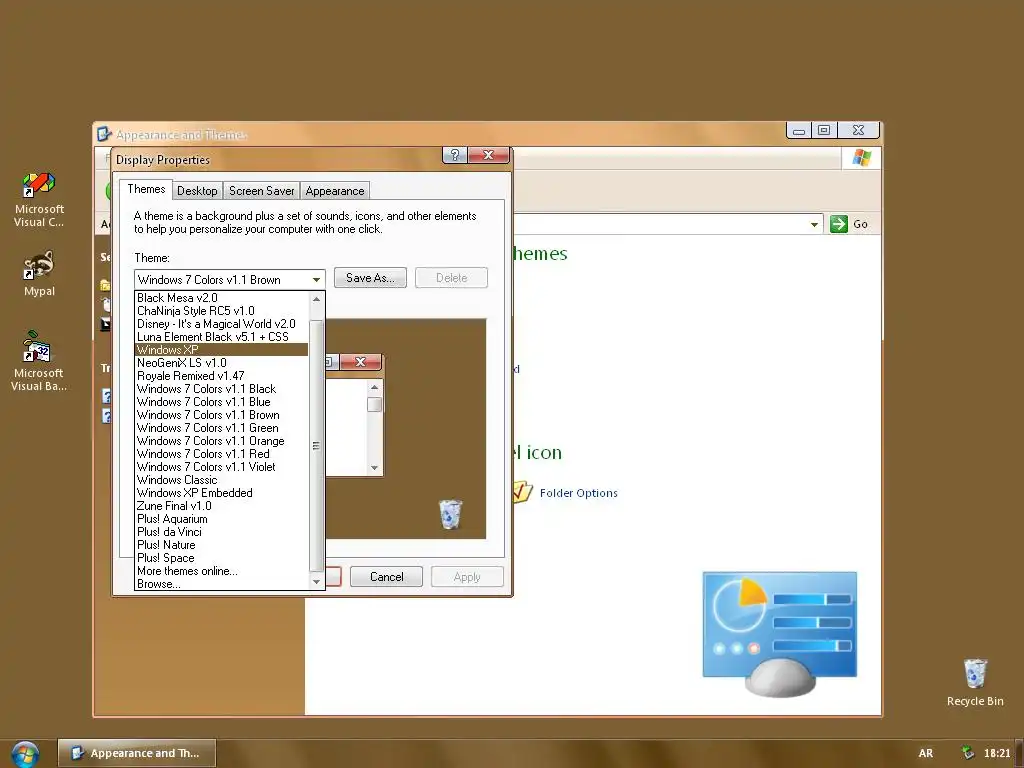1024x768 pixels.
Task: Switch to the Desktop tab
Action: (x=197, y=191)
